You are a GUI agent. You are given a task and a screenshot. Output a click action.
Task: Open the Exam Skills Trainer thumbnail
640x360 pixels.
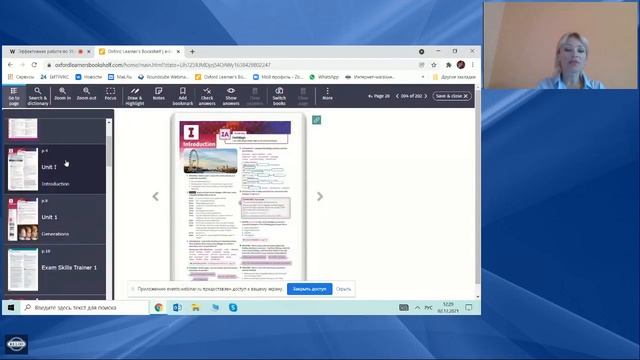(x=23, y=269)
